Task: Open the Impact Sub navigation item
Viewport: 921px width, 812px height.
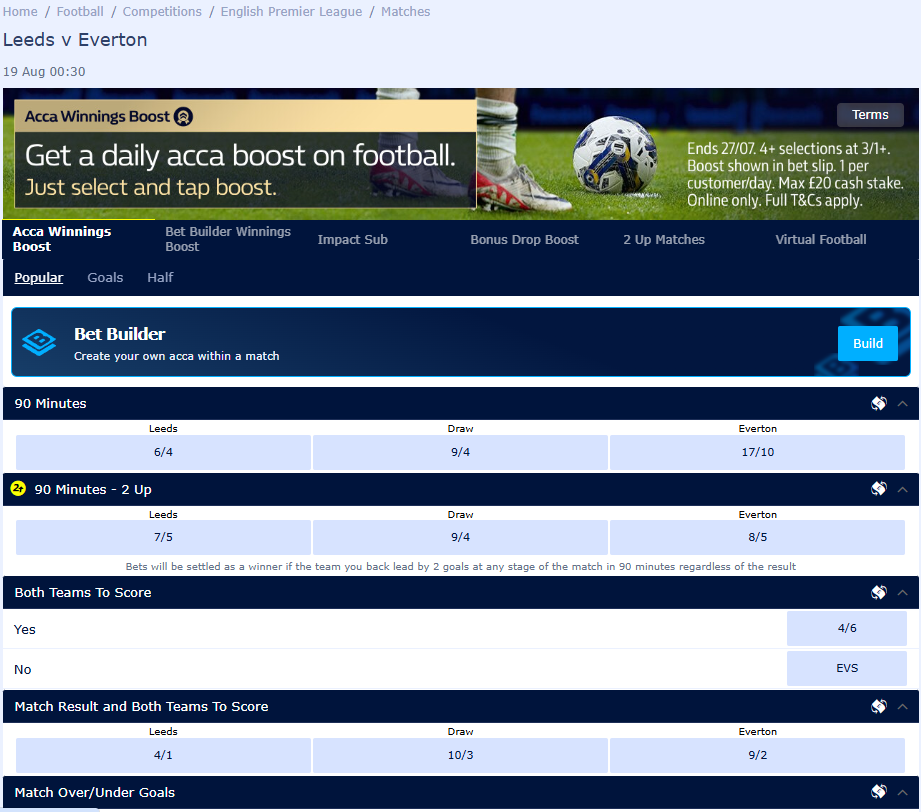Action: click(352, 240)
